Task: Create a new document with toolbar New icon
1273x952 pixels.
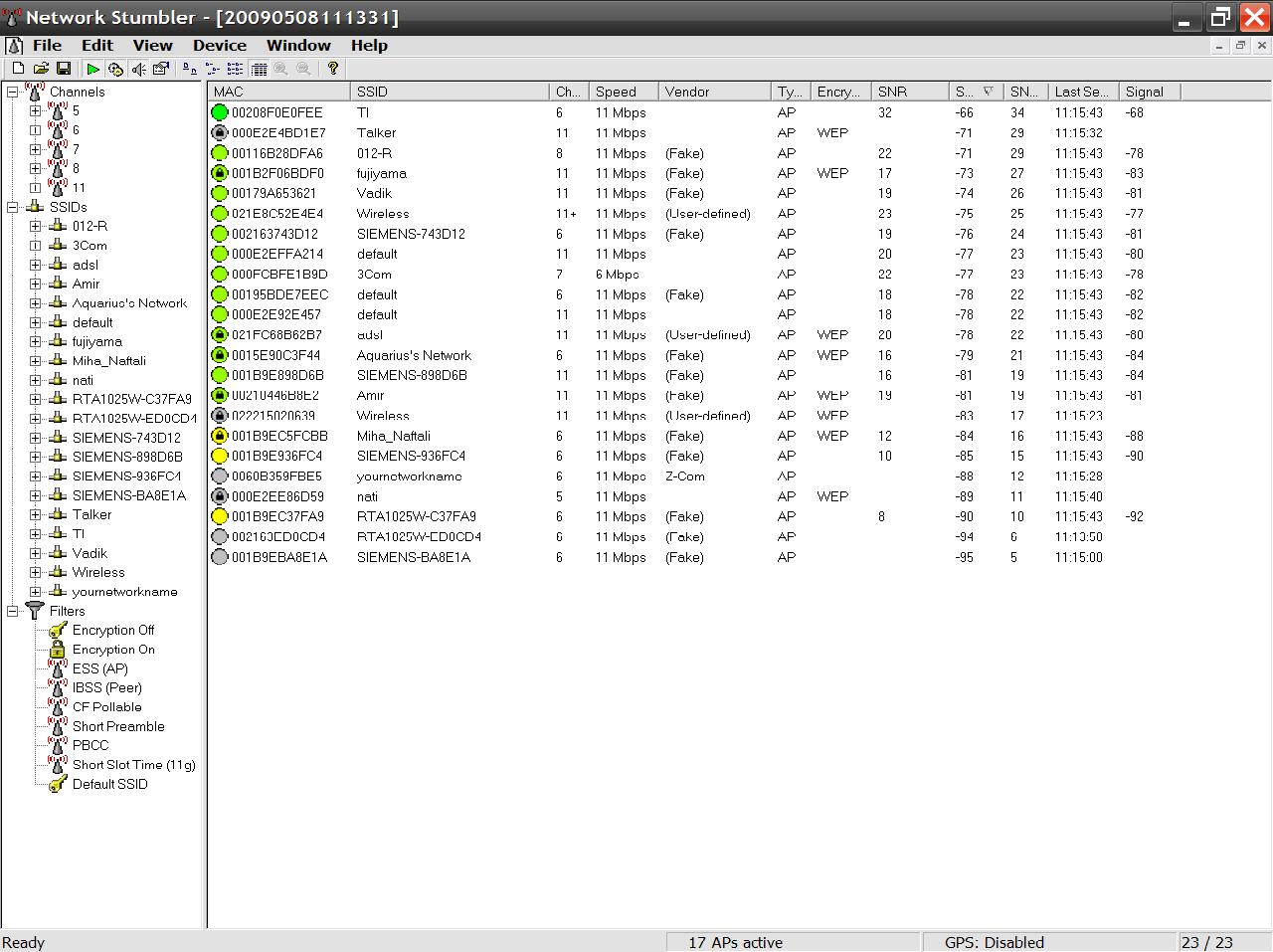Action: coord(18,69)
